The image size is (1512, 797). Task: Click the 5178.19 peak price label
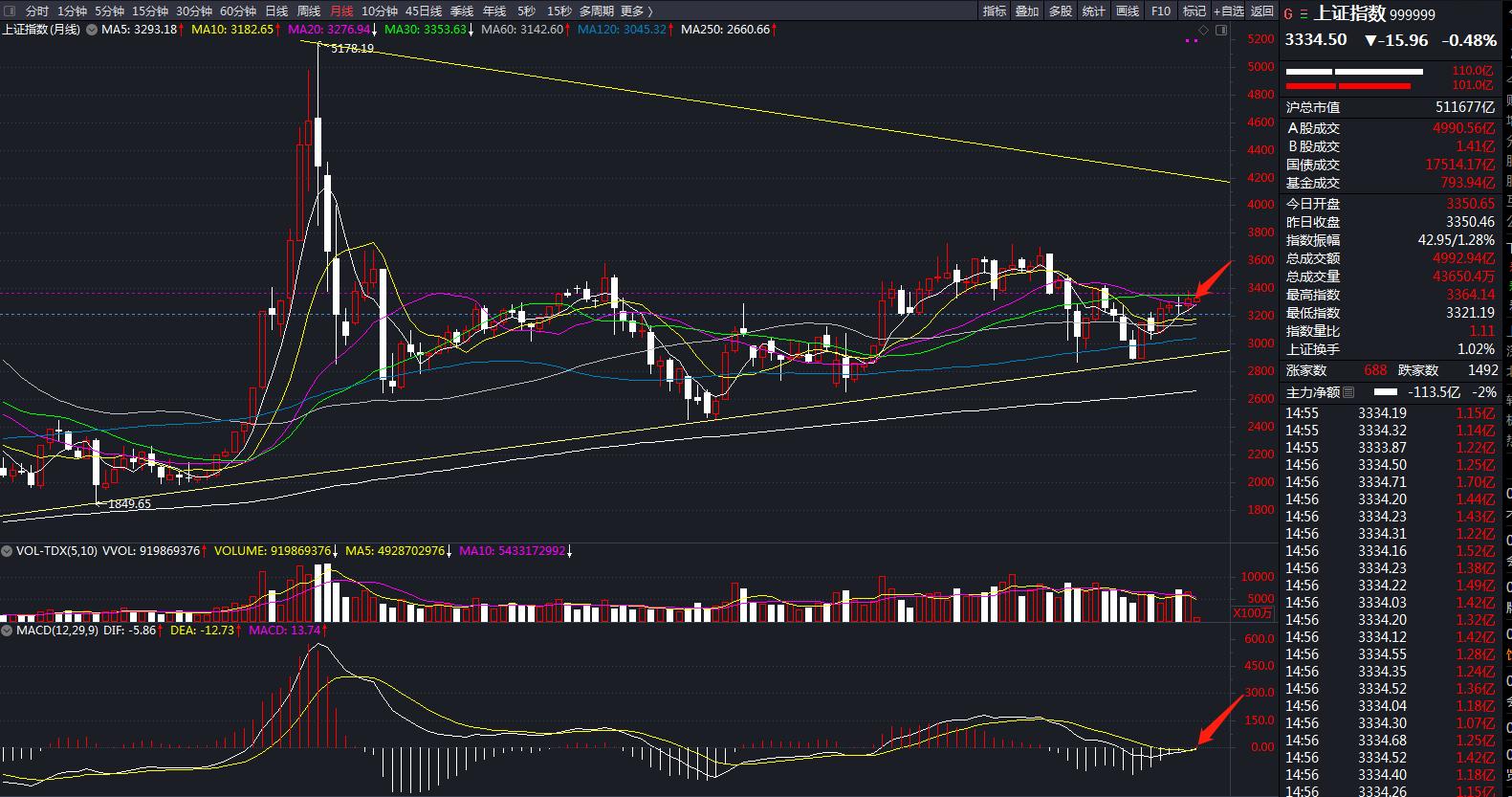351,49
